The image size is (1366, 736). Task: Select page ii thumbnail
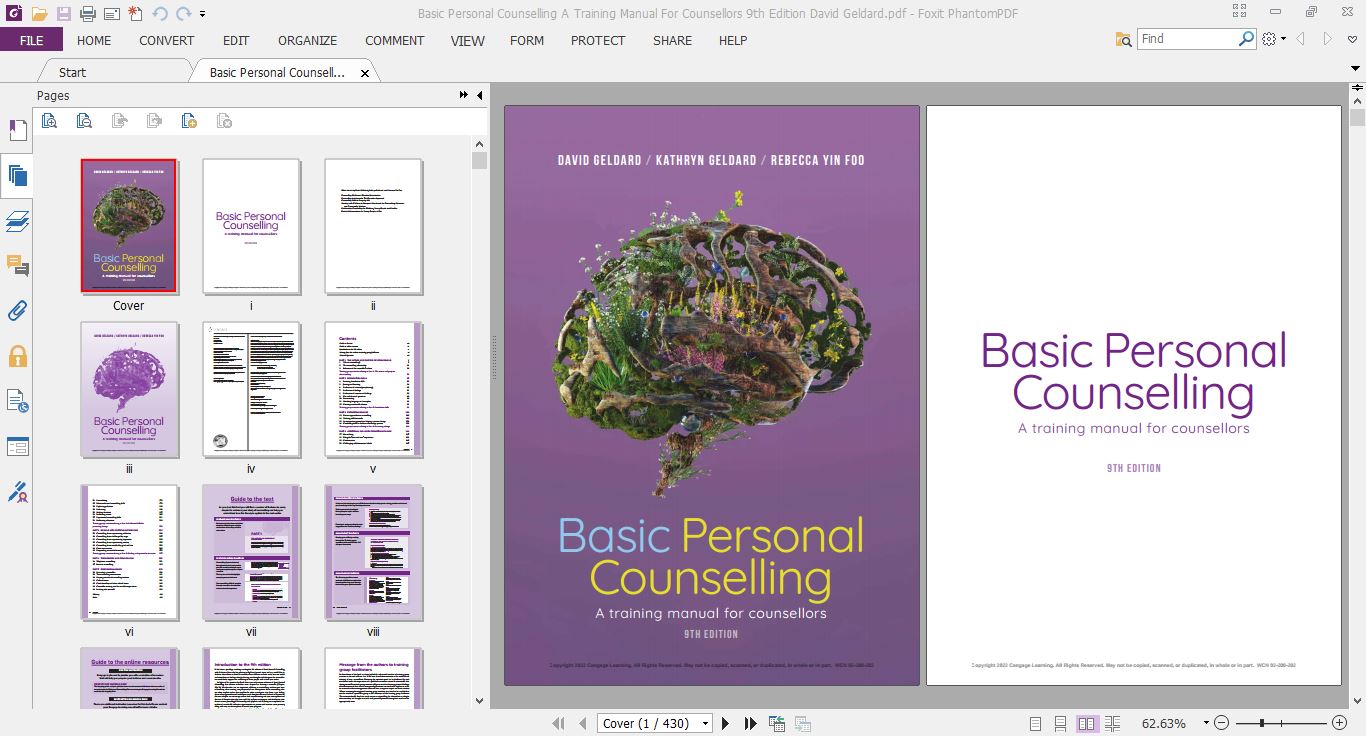click(373, 226)
